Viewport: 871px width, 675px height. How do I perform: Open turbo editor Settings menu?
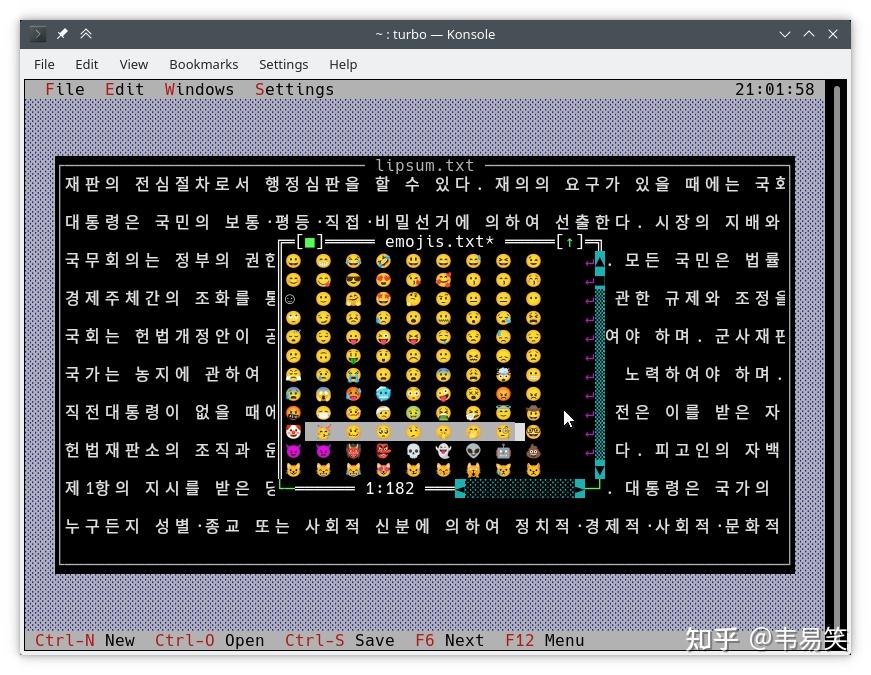click(x=294, y=89)
